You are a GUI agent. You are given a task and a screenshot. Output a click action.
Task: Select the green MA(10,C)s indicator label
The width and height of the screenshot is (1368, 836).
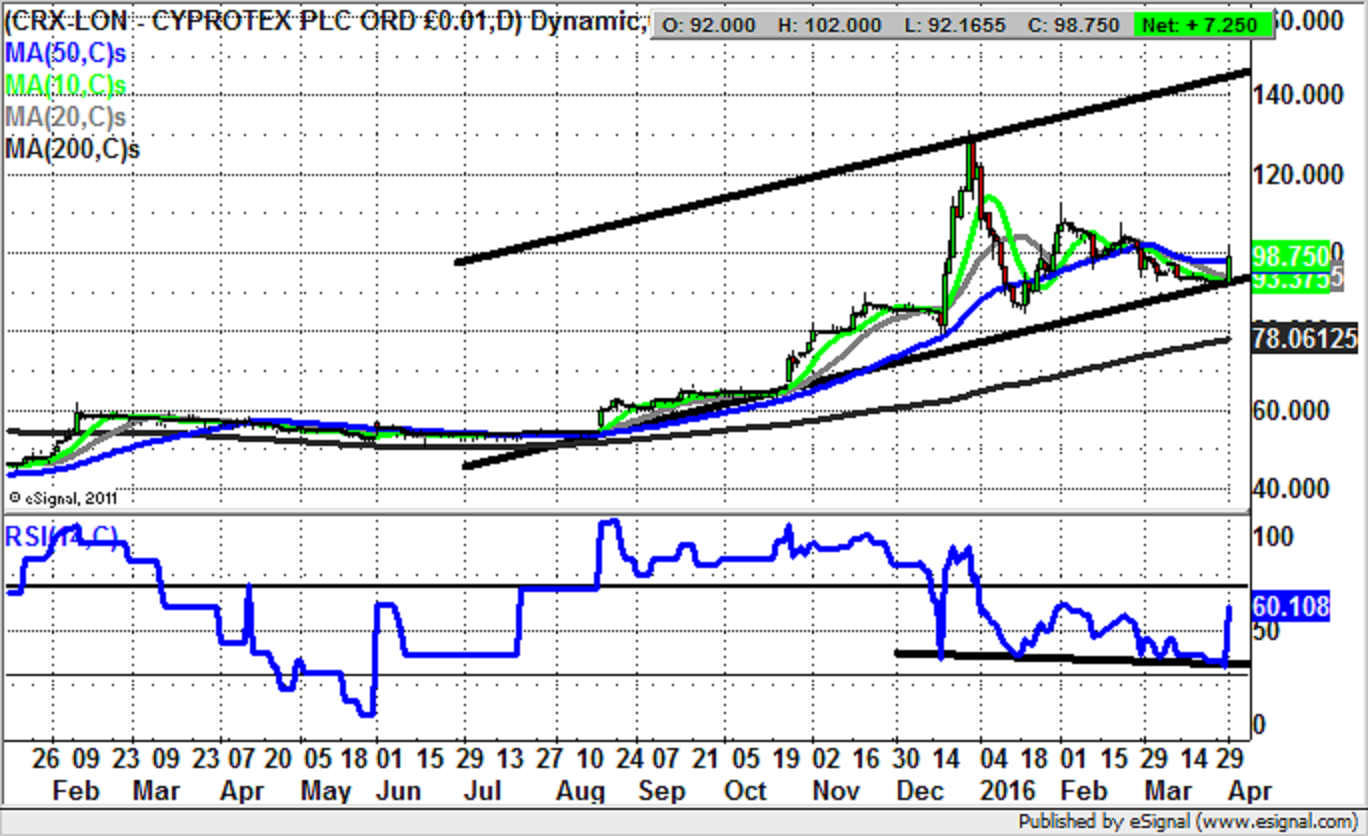click(66, 85)
